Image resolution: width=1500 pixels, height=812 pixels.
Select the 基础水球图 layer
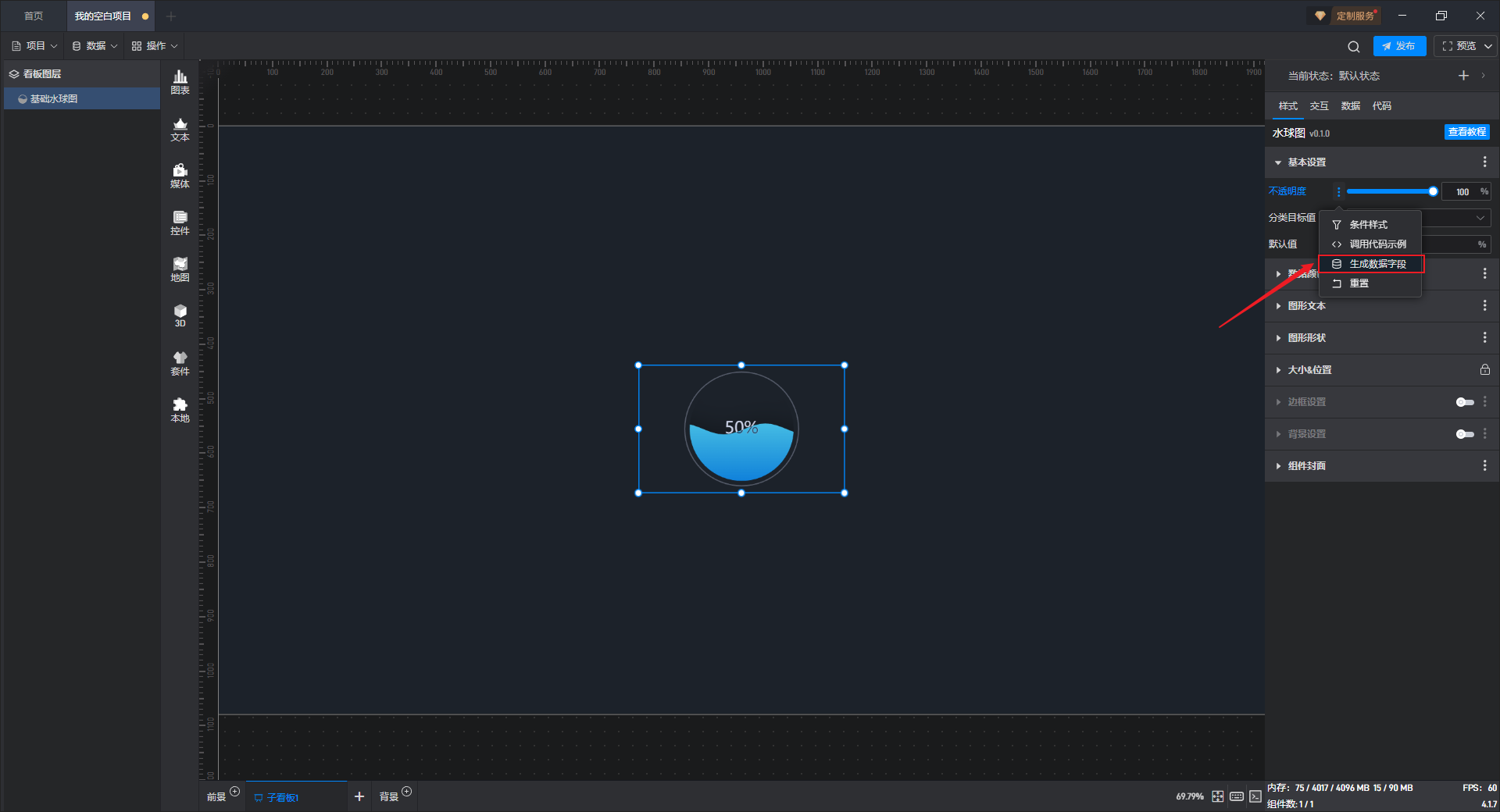tap(82, 98)
